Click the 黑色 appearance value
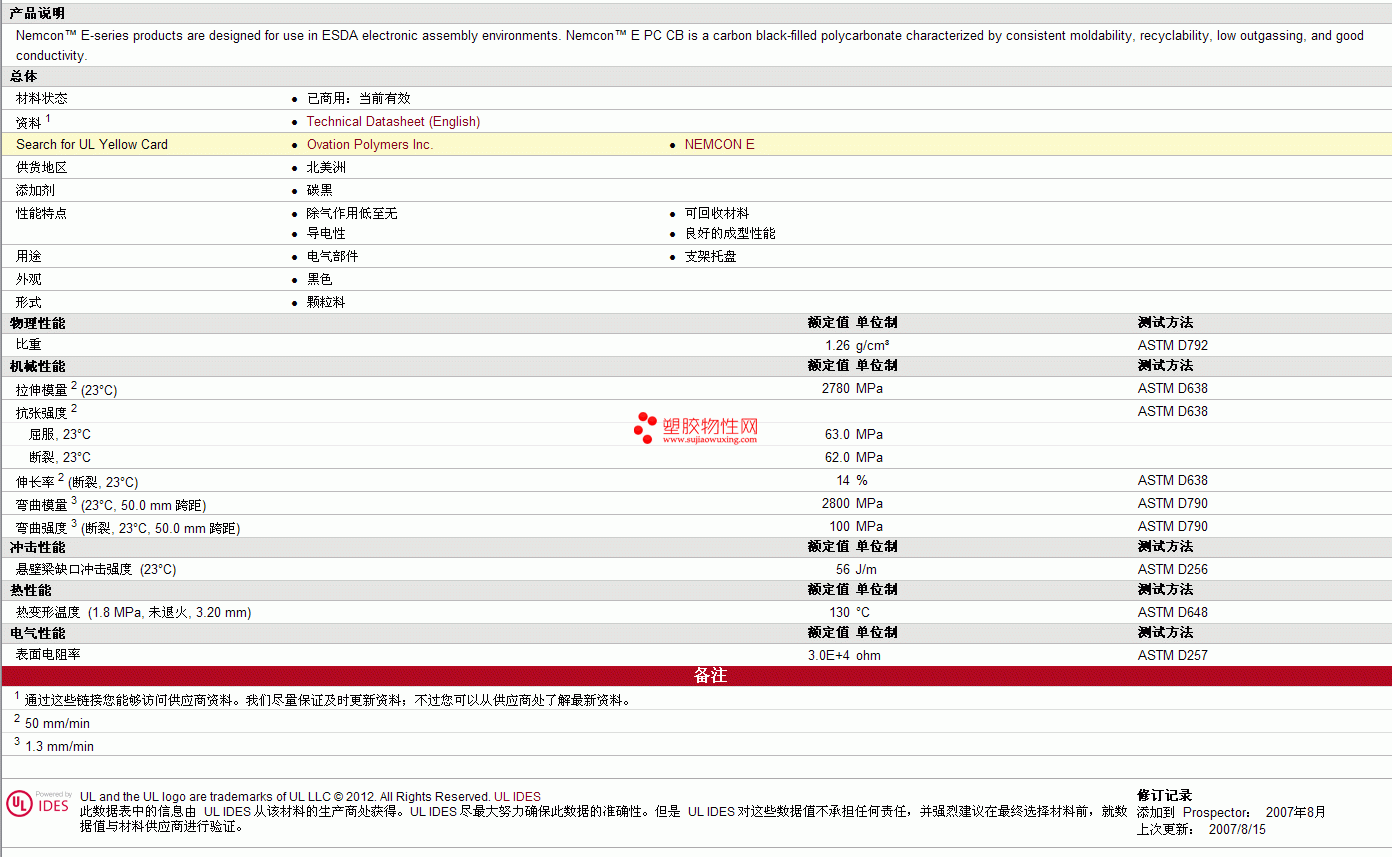The width and height of the screenshot is (1392, 857). click(x=320, y=279)
